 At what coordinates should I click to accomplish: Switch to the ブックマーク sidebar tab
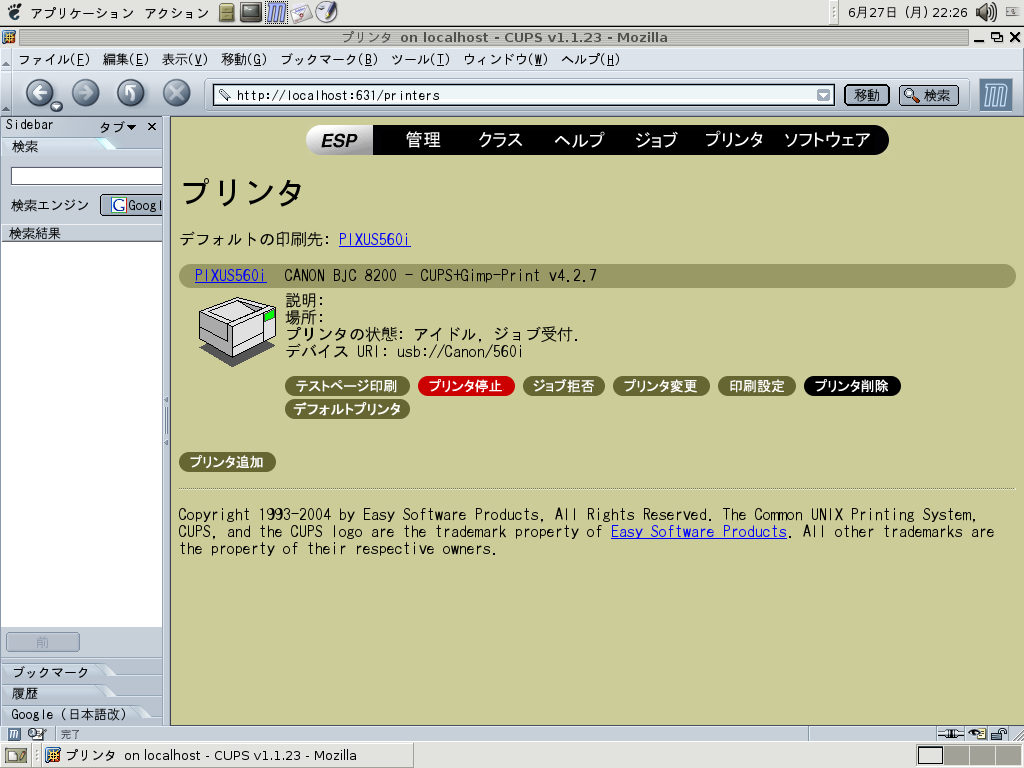(x=51, y=672)
